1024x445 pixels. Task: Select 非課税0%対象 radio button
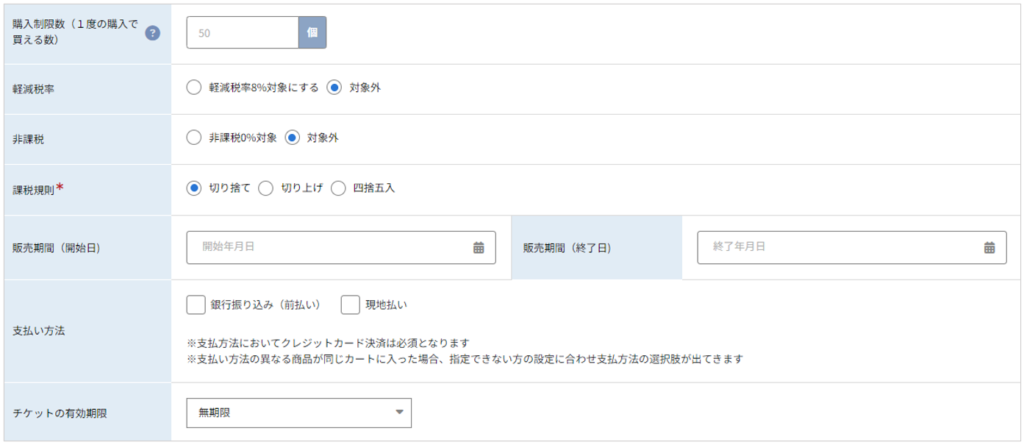click(193, 138)
